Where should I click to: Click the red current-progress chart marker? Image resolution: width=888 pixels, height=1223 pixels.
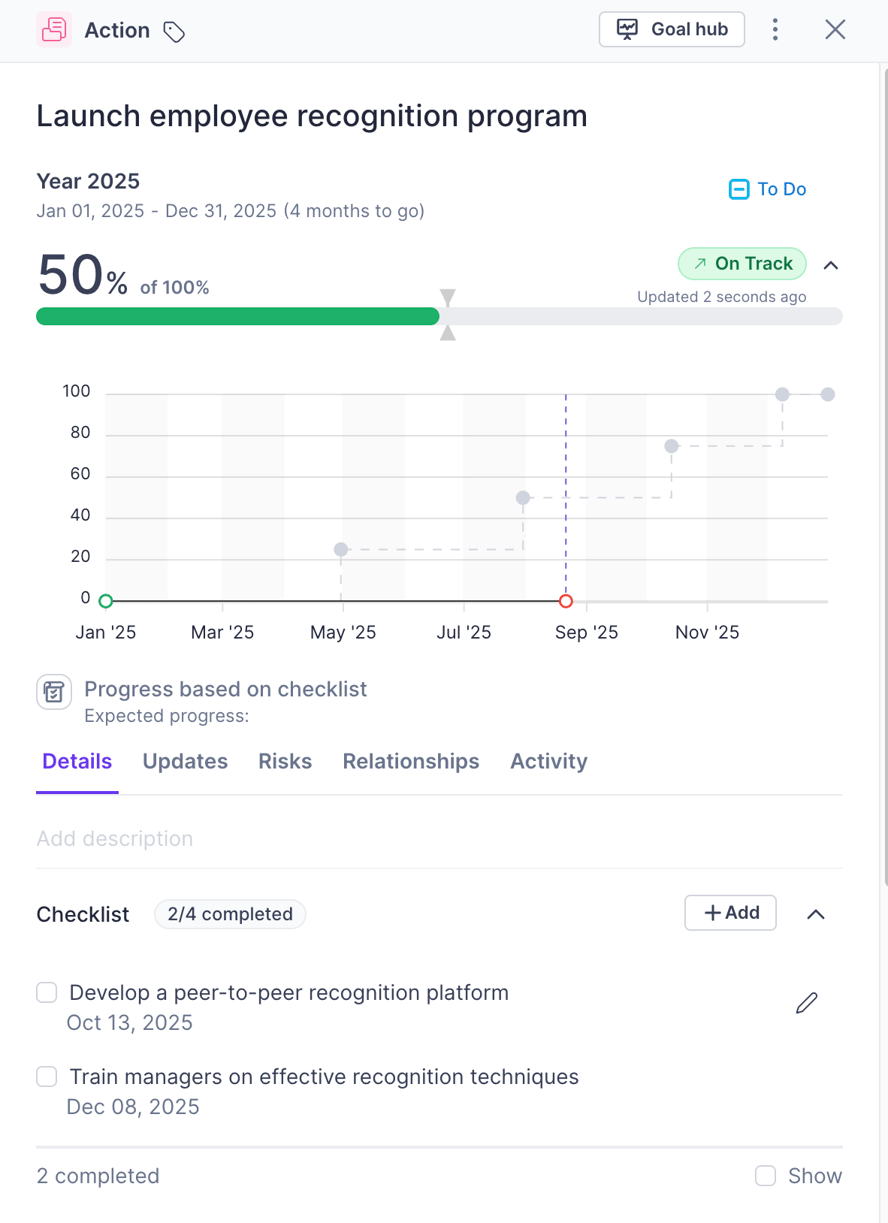pos(566,601)
